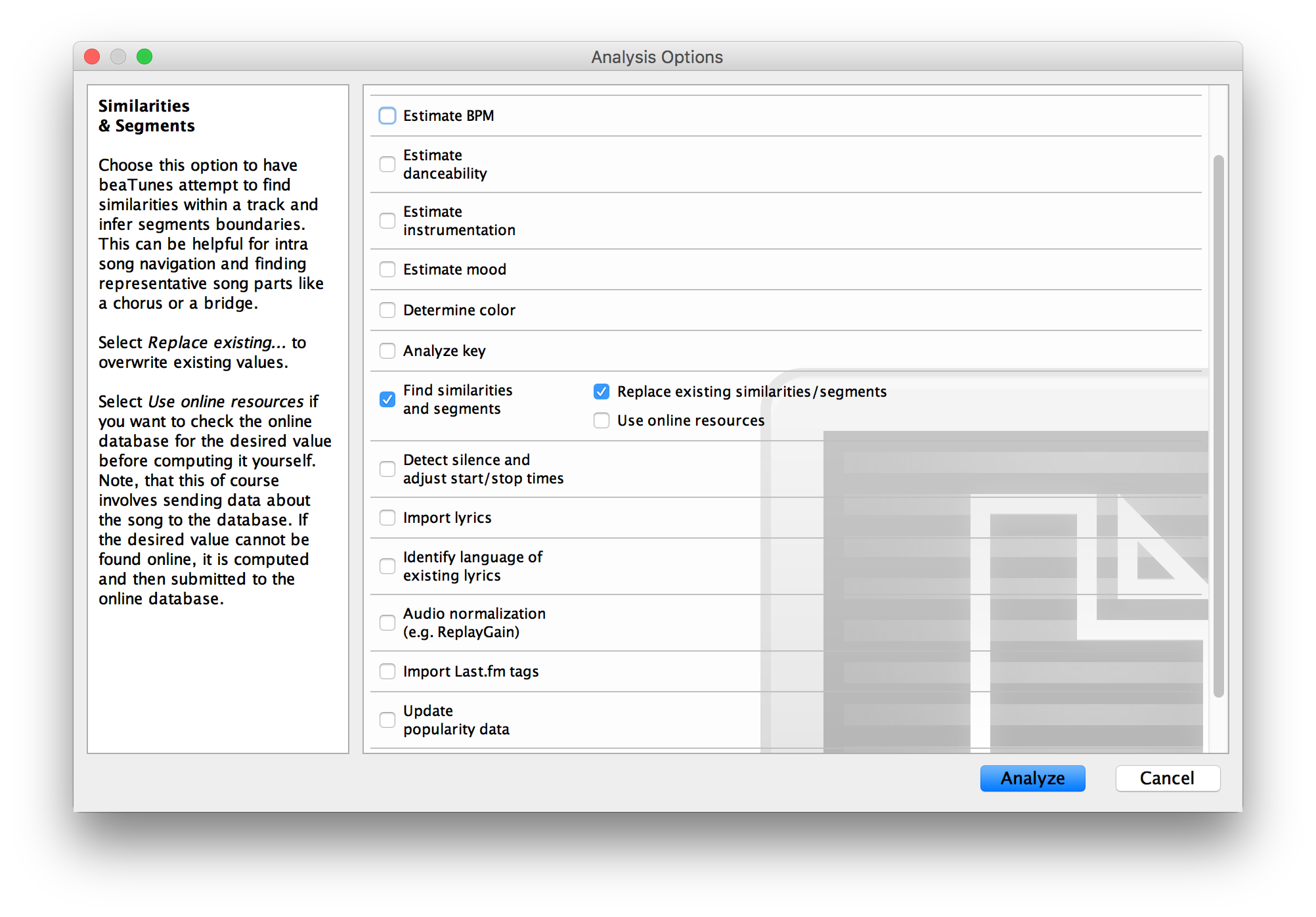The width and height of the screenshot is (1316, 917).
Task: Close the Analysis Options dialog
Action: point(92,56)
